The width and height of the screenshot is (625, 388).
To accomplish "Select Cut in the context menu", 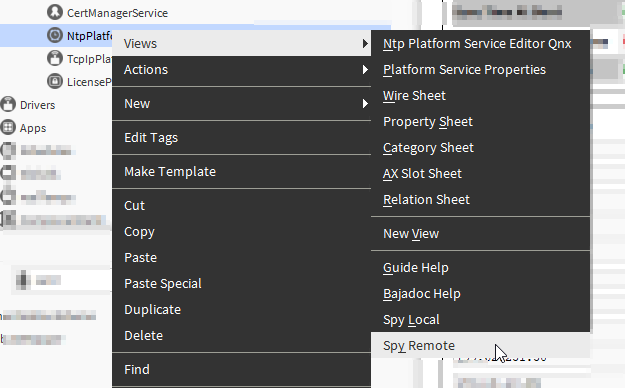I will tap(242, 205).
